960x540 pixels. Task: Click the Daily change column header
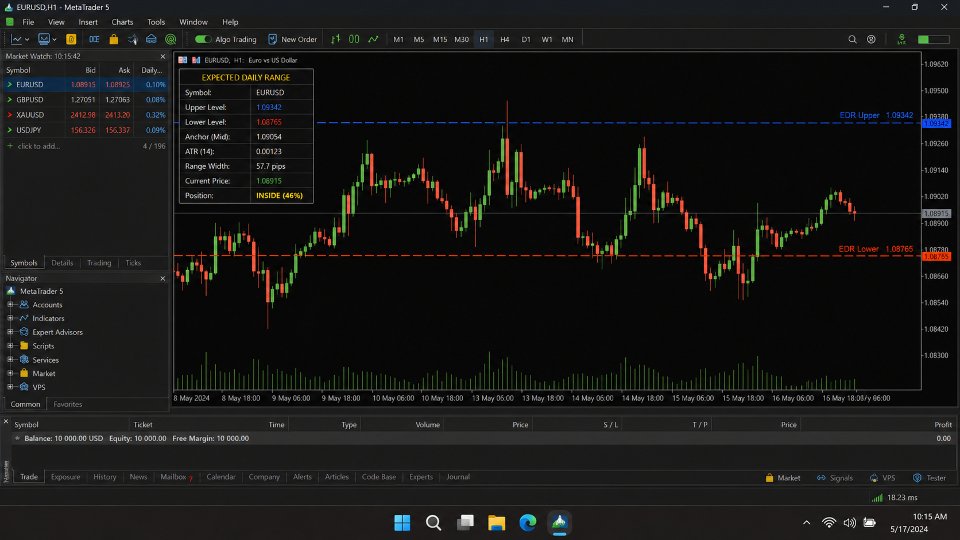[151, 70]
